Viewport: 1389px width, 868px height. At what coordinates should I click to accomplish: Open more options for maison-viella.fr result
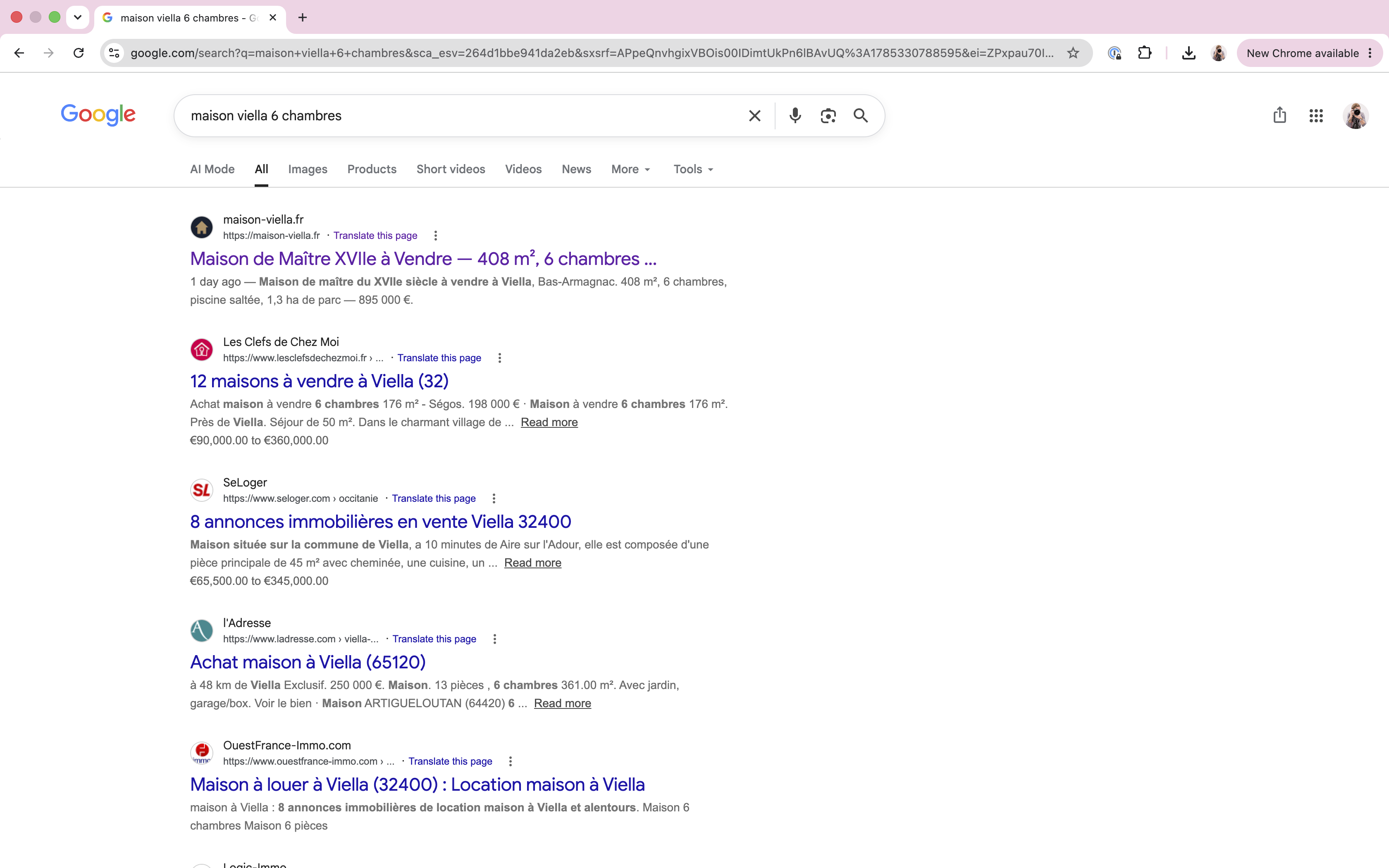tap(436, 235)
